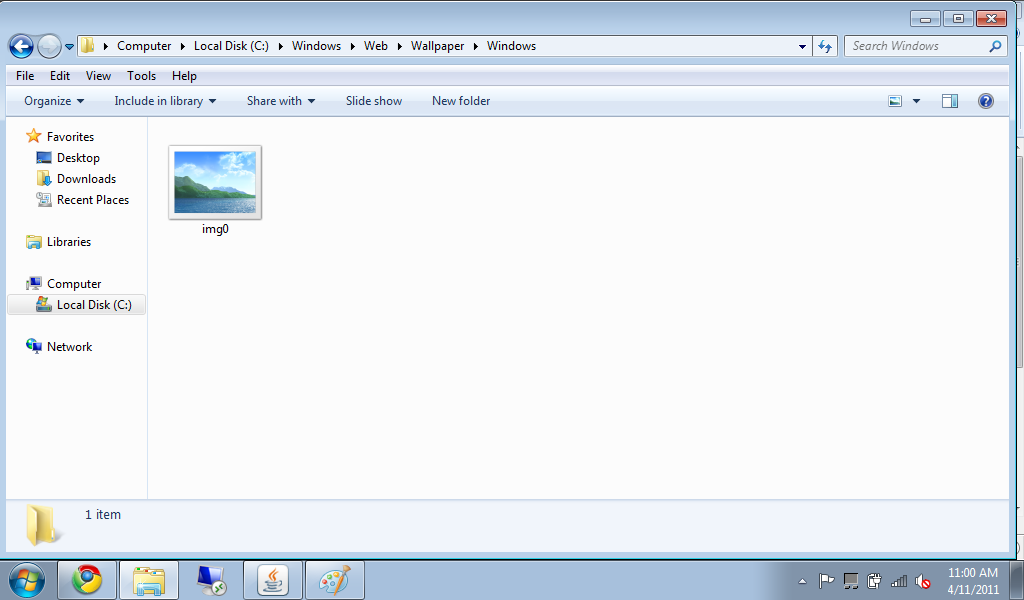Start the Slide show
The width and height of the screenshot is (1024, 600).
tap(374, 101)
